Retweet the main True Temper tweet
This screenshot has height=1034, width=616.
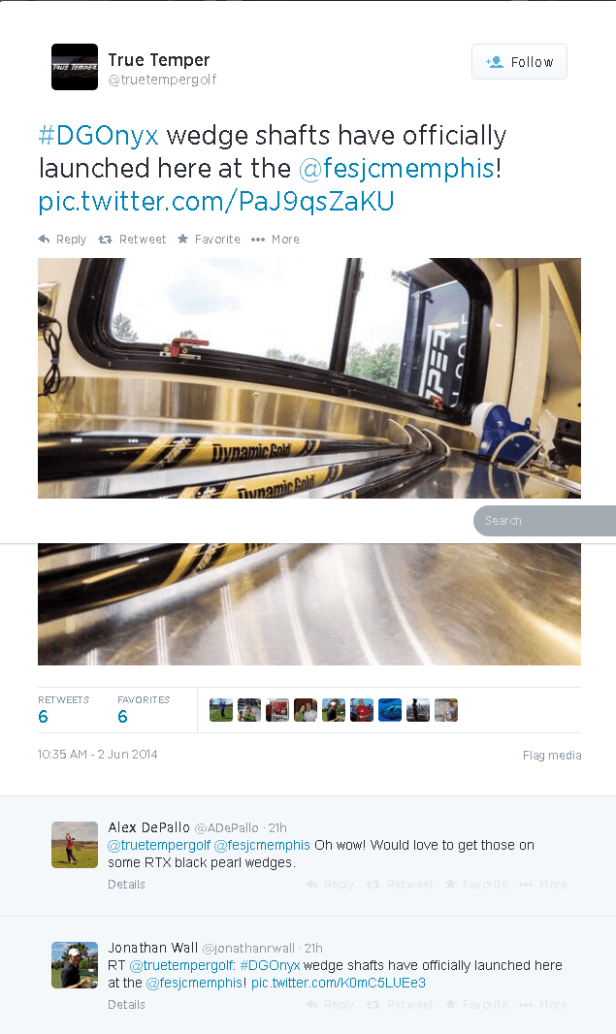pos(132,239)
